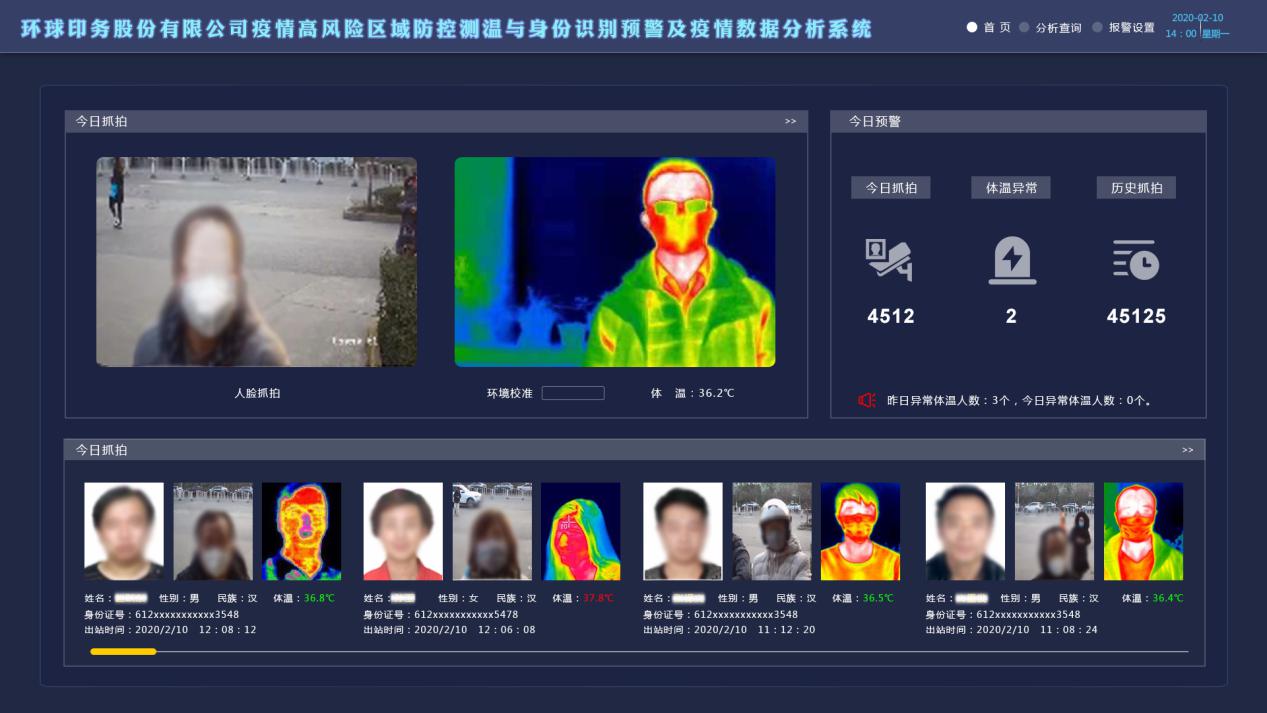The height and width of the screenshot is (713, 1267).
Task: Open the large 人脸抓拍 camera image
Action: tap(256, 262)
